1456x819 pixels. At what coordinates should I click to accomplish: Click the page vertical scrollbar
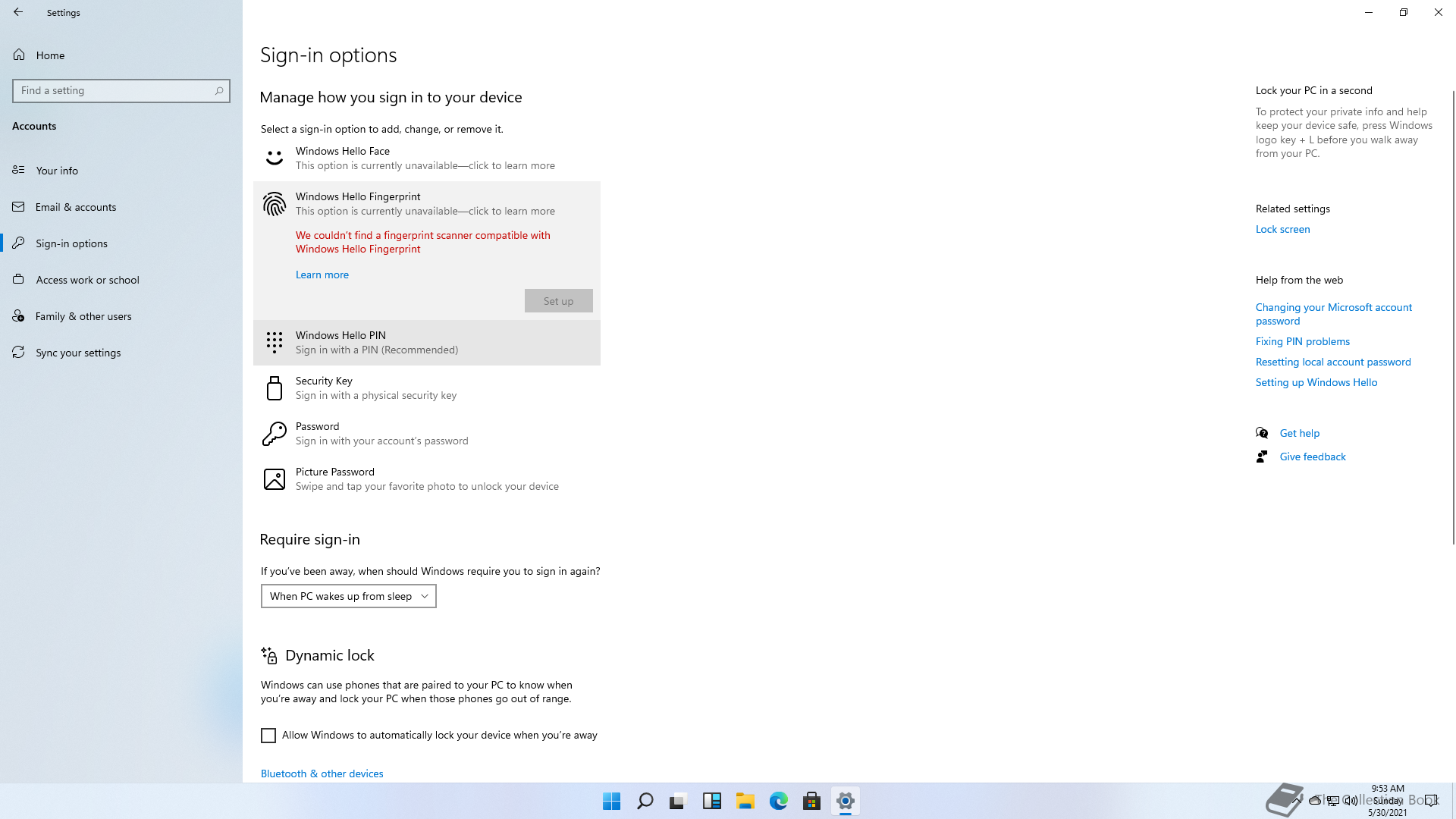[x=1453, y=317]
